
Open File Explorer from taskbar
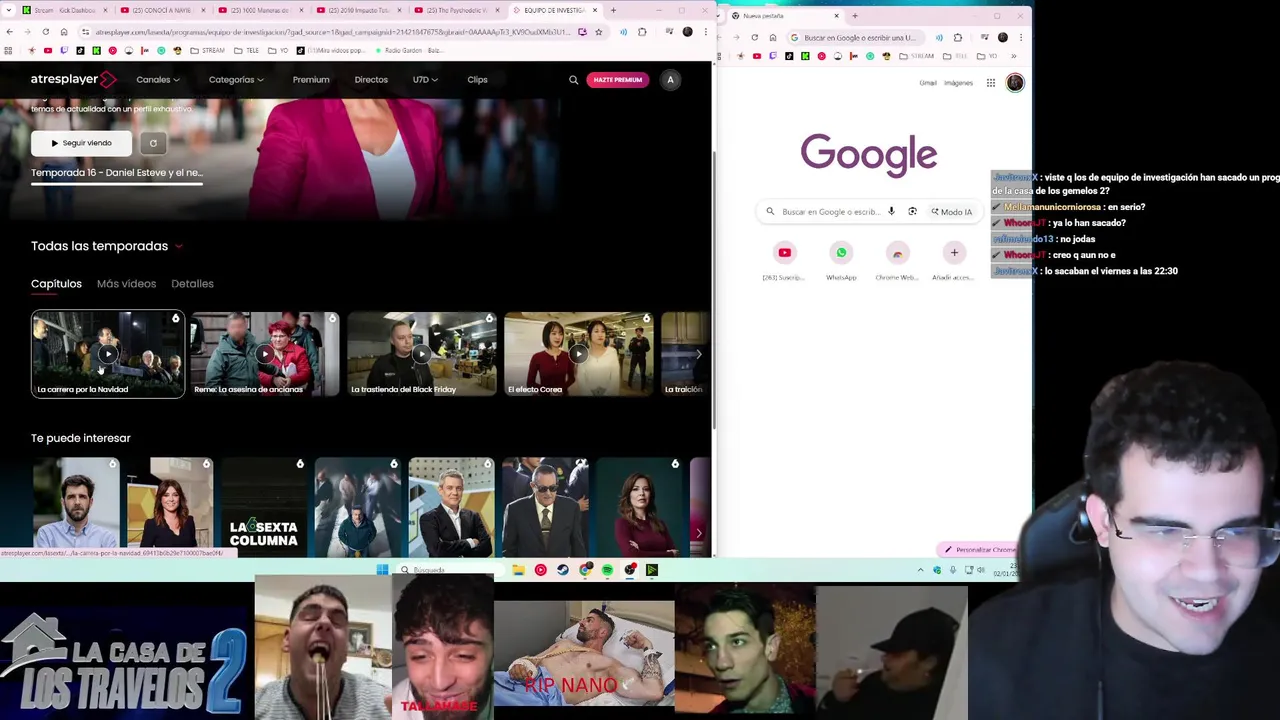[x=518, y=570]
